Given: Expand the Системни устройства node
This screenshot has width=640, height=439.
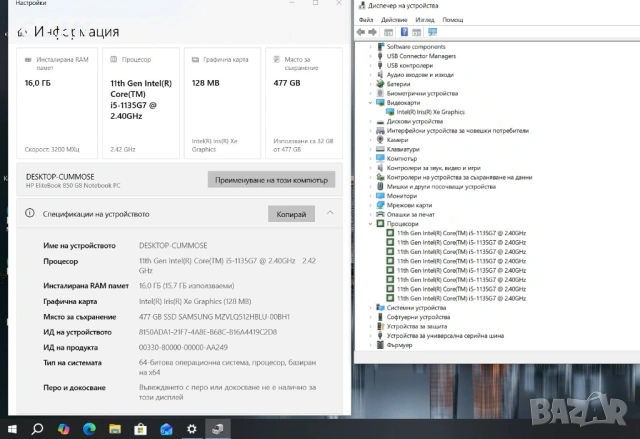Looking at the screenshot, I should 370,308.
